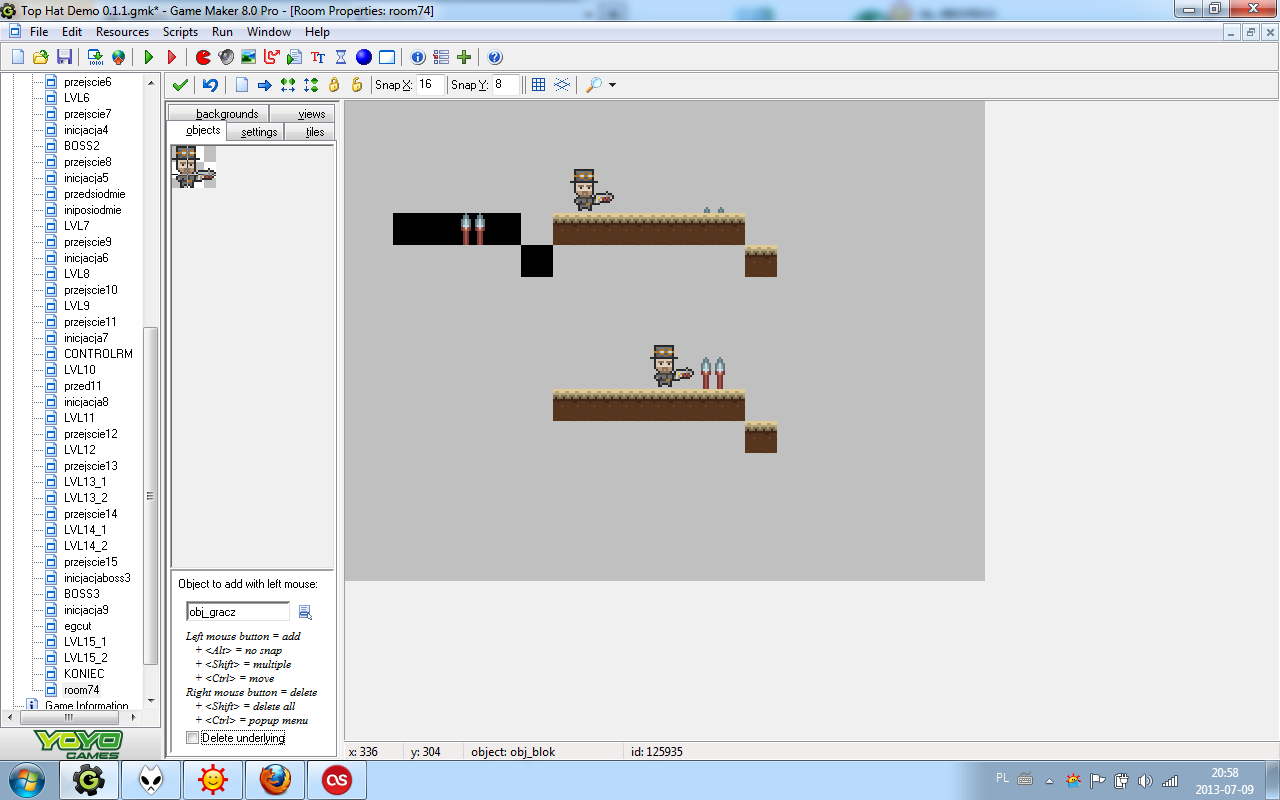Create a new sprite resource
The height and width of the screenshot is (800, 1280).
coord(203,57)
